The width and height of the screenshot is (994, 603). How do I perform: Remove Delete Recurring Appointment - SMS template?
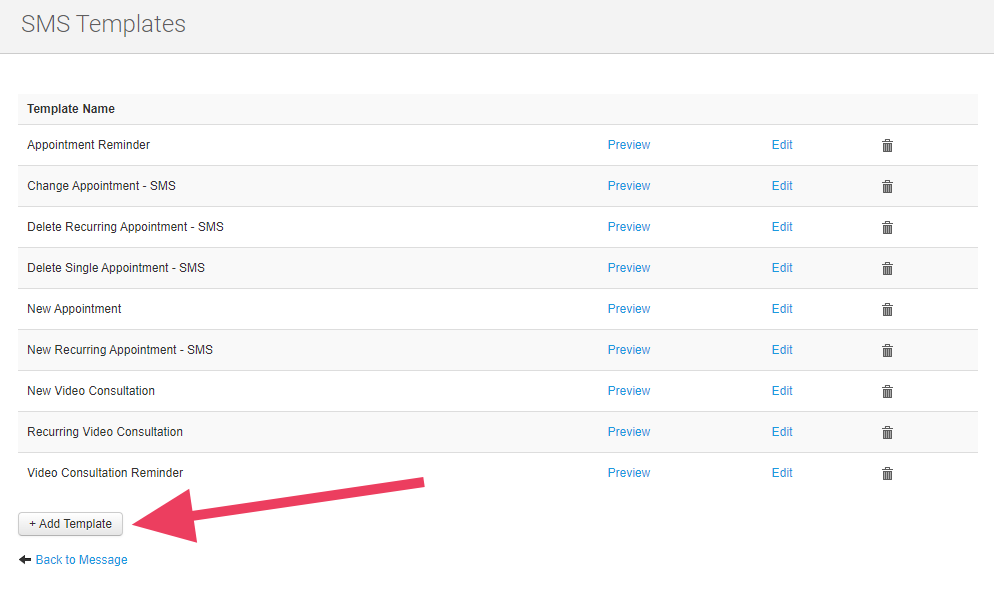point(887,228)
